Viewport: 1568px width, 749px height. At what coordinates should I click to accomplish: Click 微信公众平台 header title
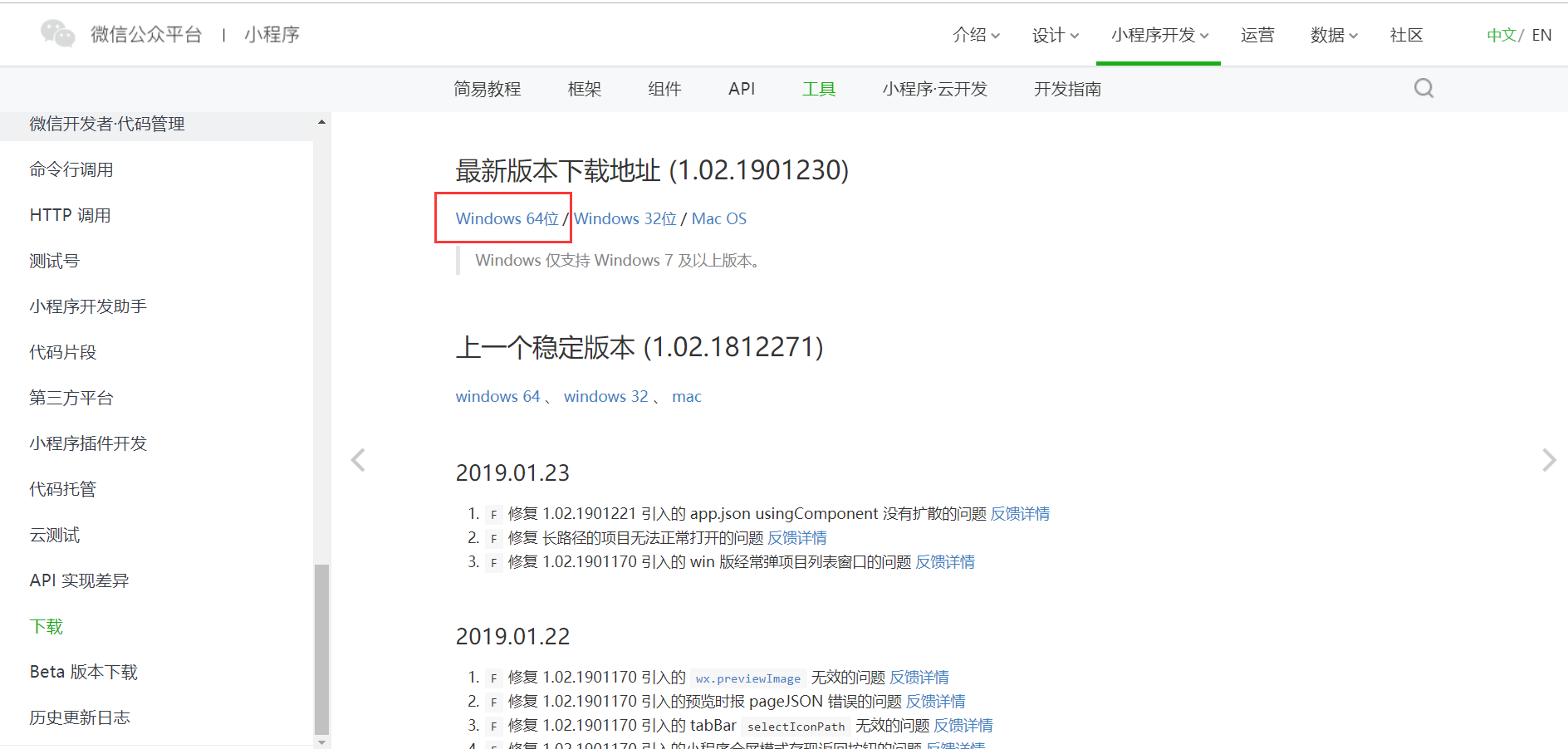tap(146, 34)
